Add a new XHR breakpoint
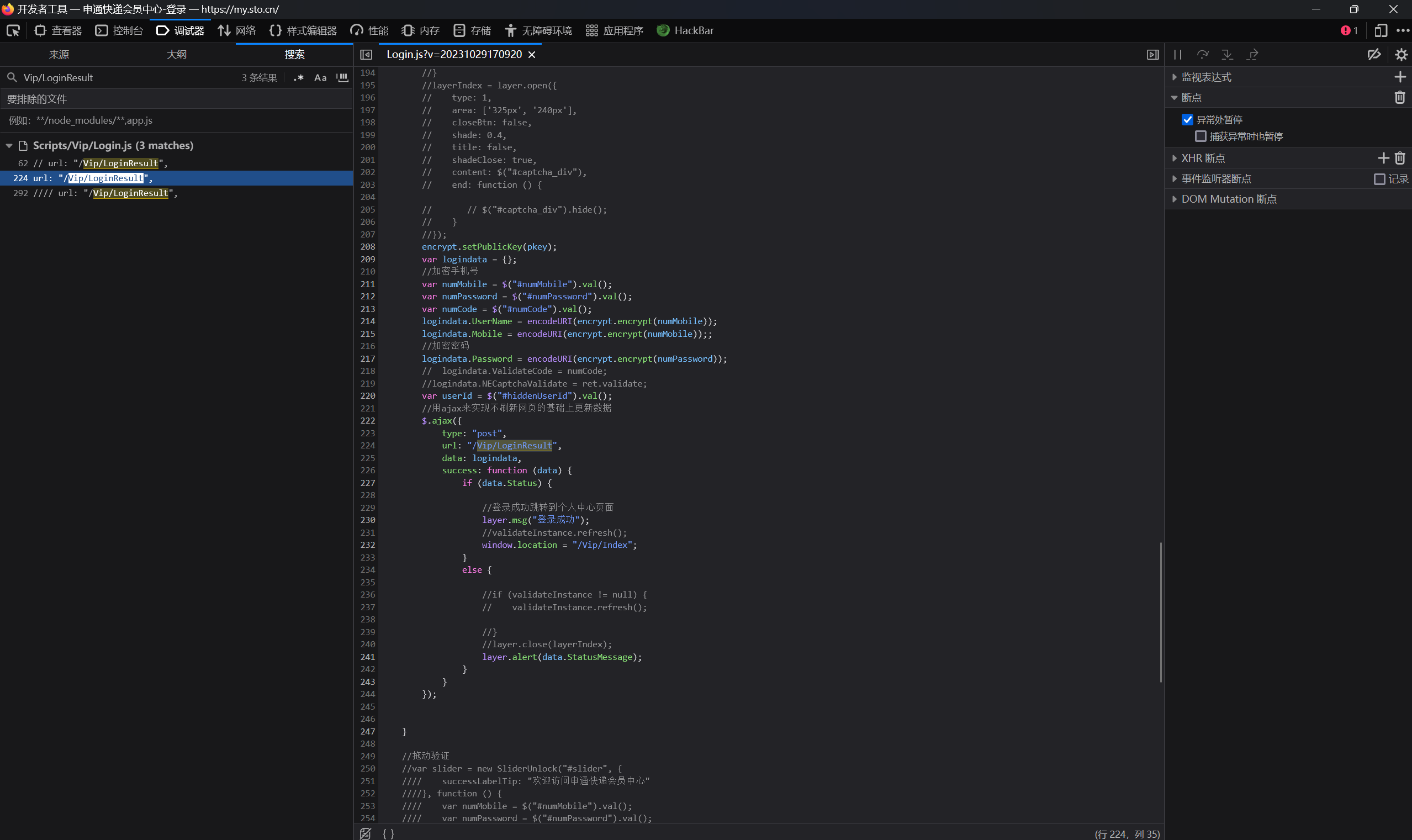The height and width of the screenshot is (840, 1412). pyautogui.click(x=1383, y=158)
